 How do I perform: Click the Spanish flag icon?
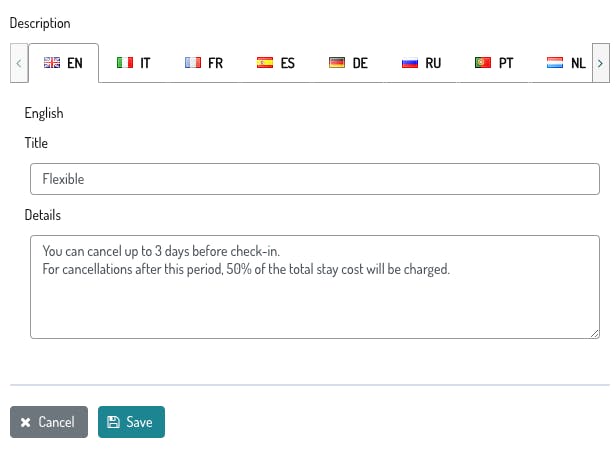(265, 63)
